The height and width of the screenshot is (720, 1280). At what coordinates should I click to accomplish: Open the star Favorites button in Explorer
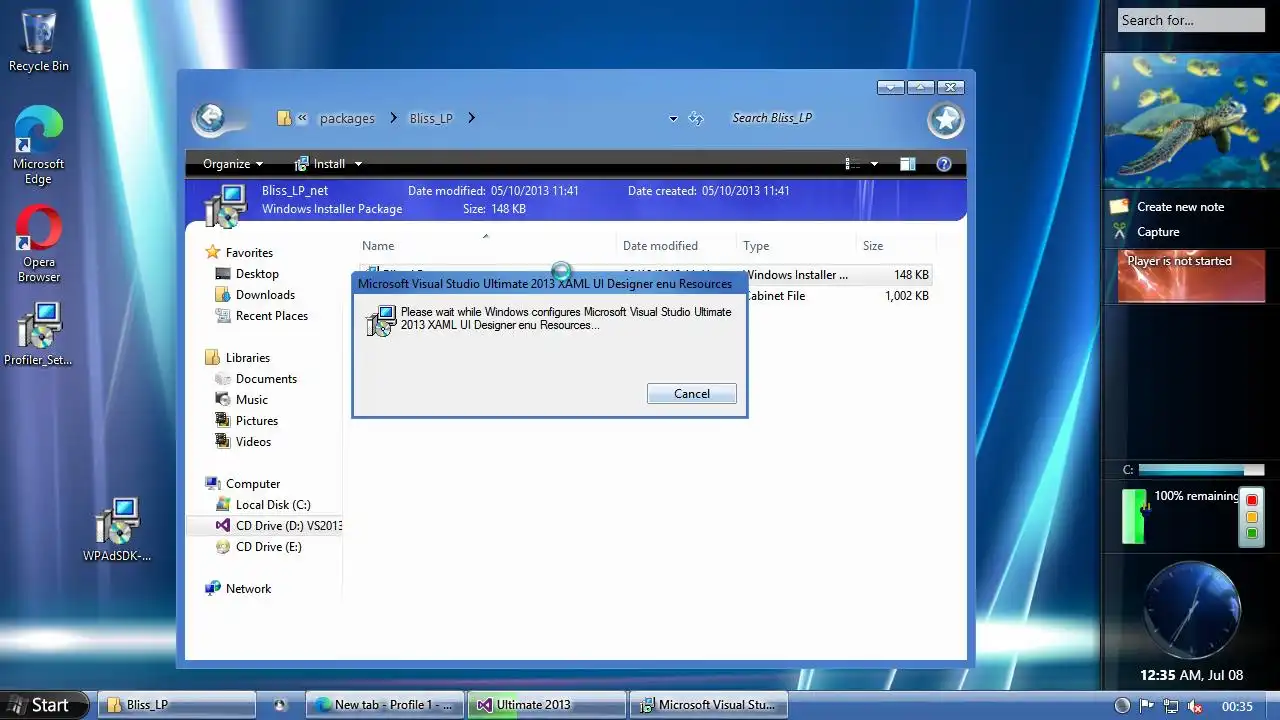click(945, 120)
